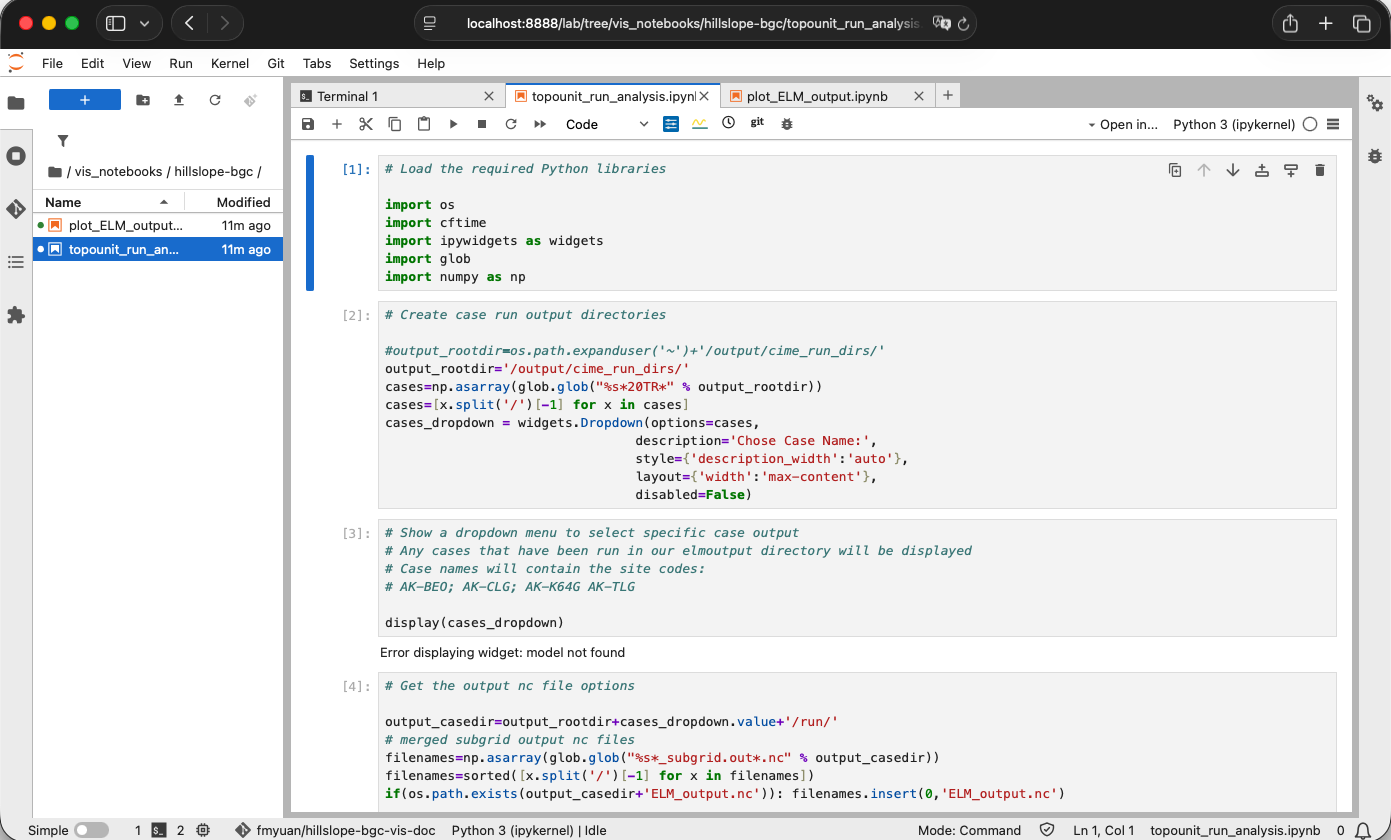The height and width of the screenshot is (840, 1391).
Task: Toggle Simple interface mode switch
Action: point(90,830)
